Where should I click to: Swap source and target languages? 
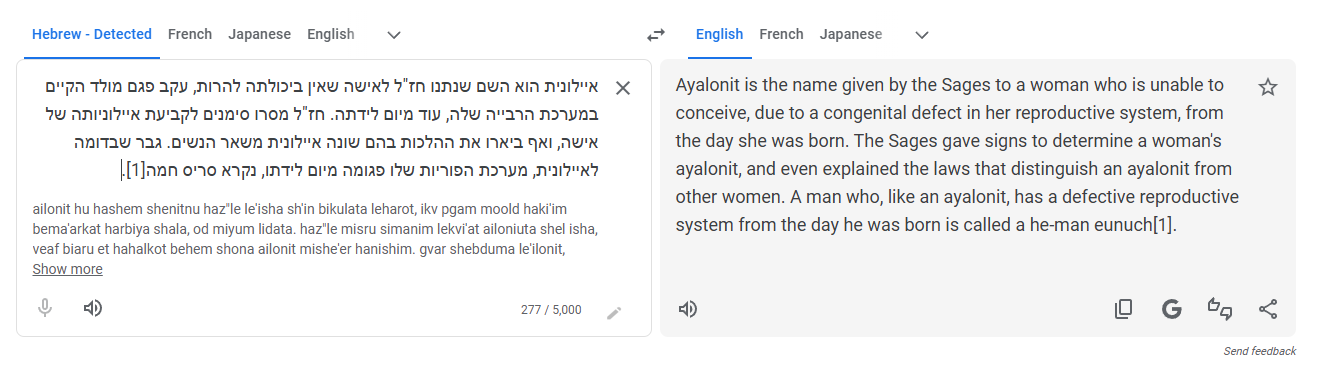656,35
